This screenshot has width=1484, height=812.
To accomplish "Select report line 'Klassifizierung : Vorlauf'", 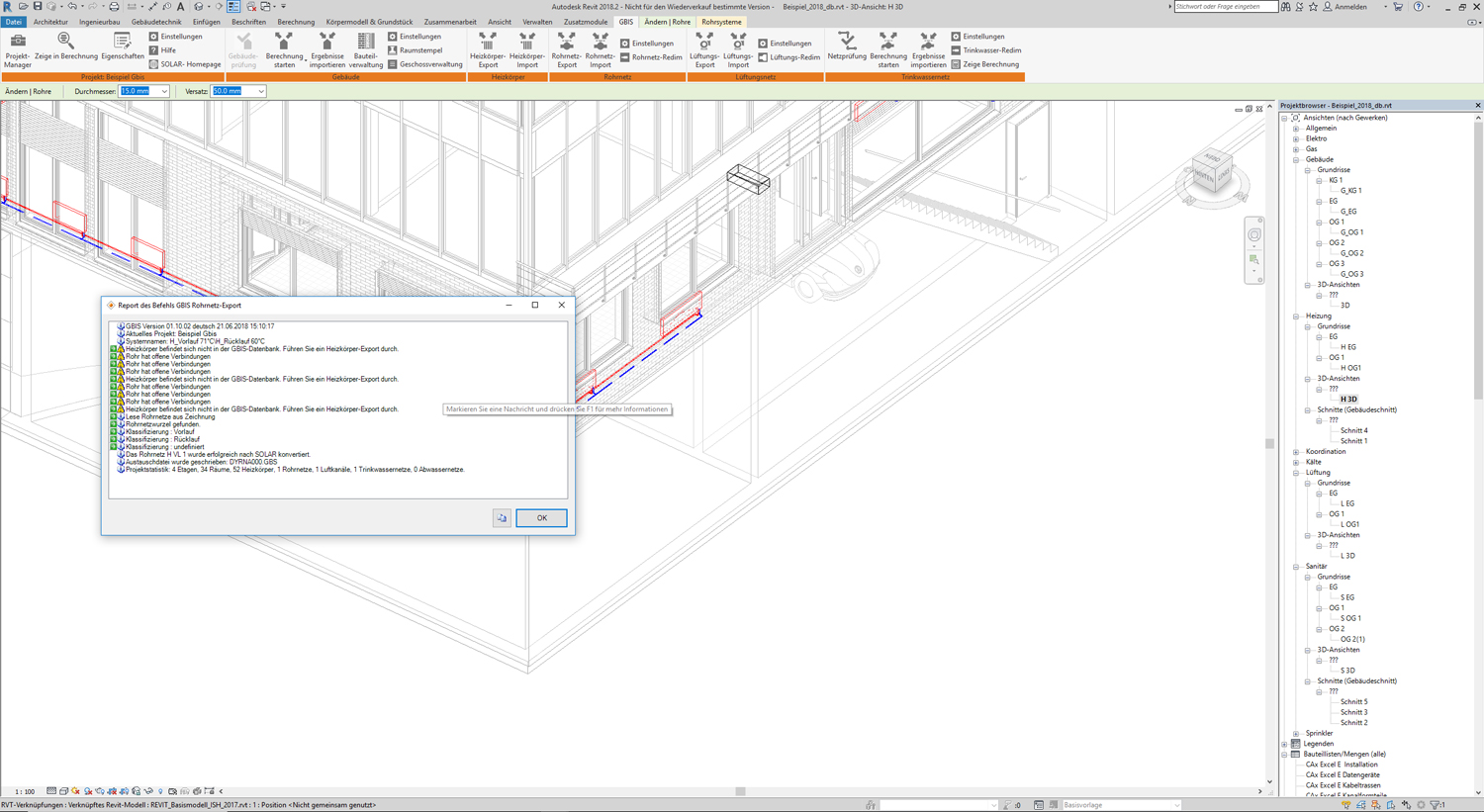I will [x=160, y=432].
